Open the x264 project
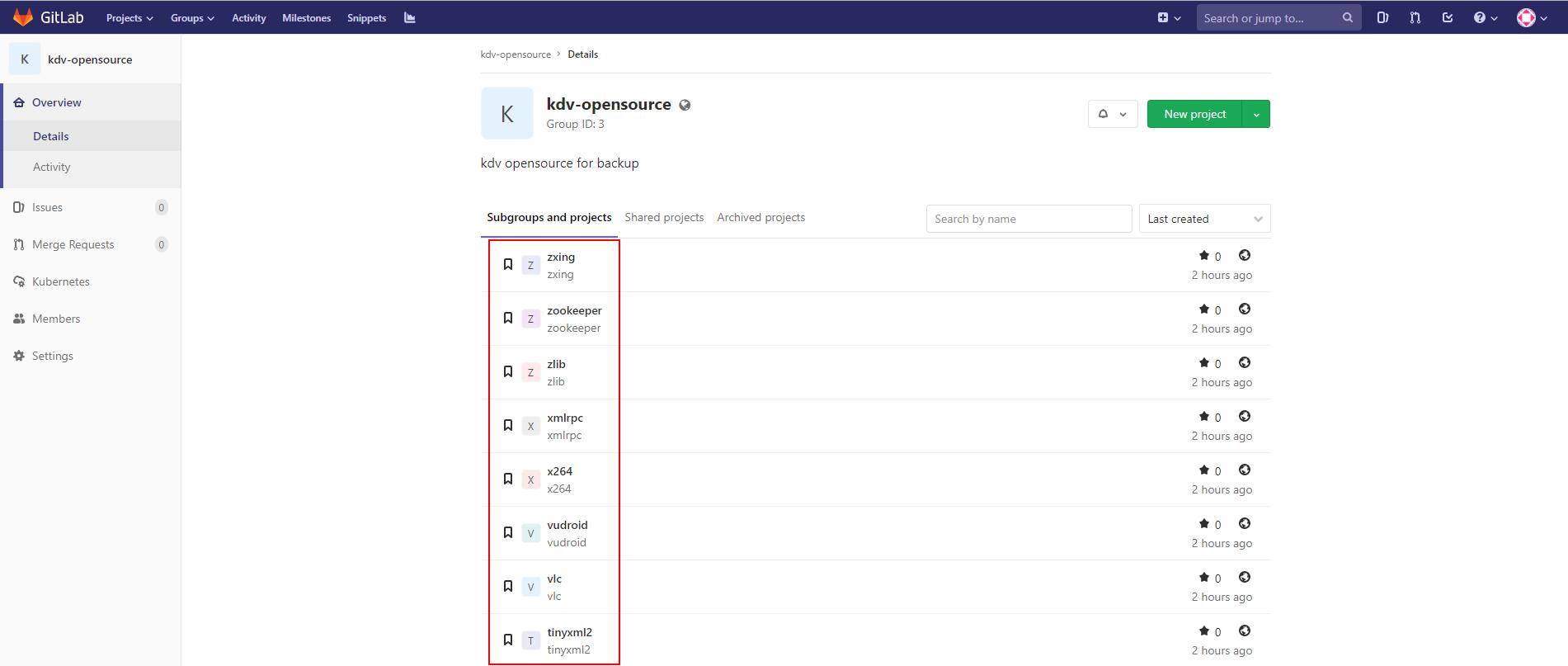Image resolution: width=1568 pixels, height=666 pixels. [559, 471]
